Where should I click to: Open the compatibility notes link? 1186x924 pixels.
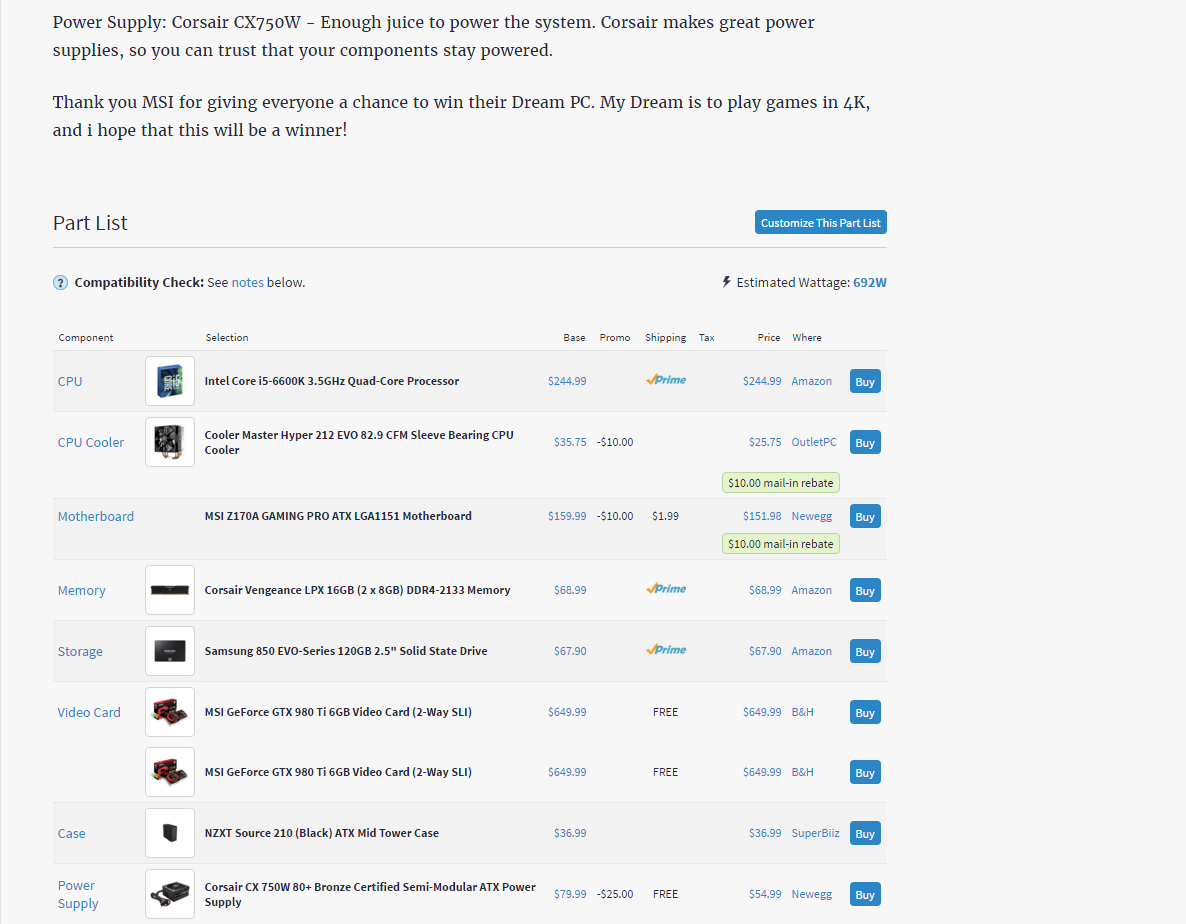(247, 282)
